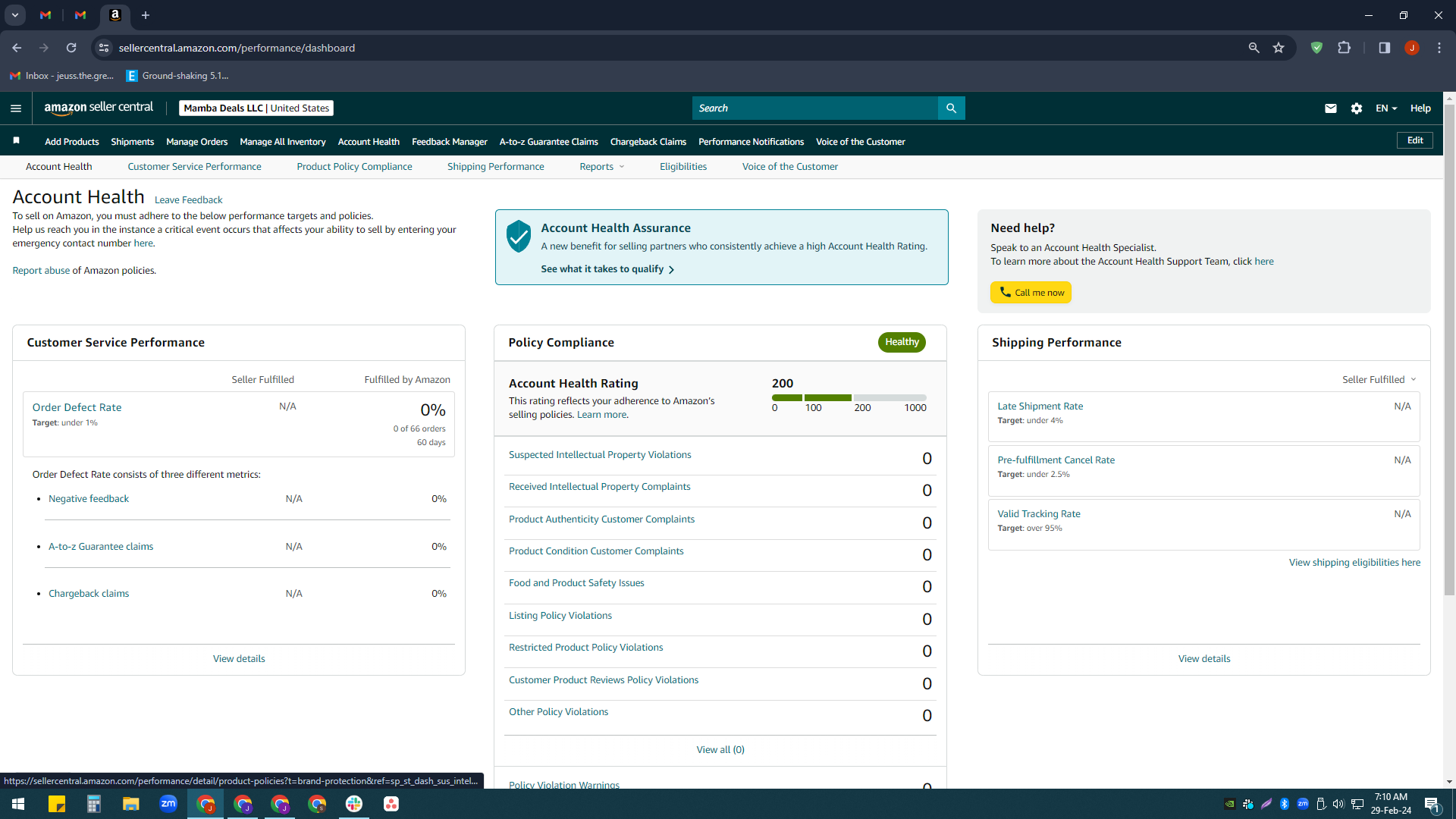The height and width of the screenshot is (819, 1456).
Task: Open the Zoom app on the taskbar
Action: coord(168,804)
